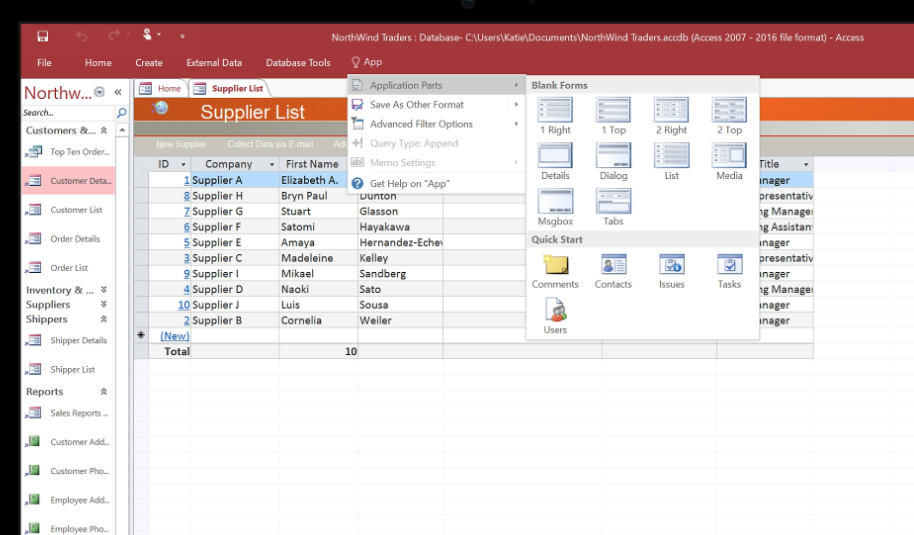The height and width of the screenshot is (535, 914).
Task: Open the touch/mouse mode icon
Action: click(x=147, y=35)
